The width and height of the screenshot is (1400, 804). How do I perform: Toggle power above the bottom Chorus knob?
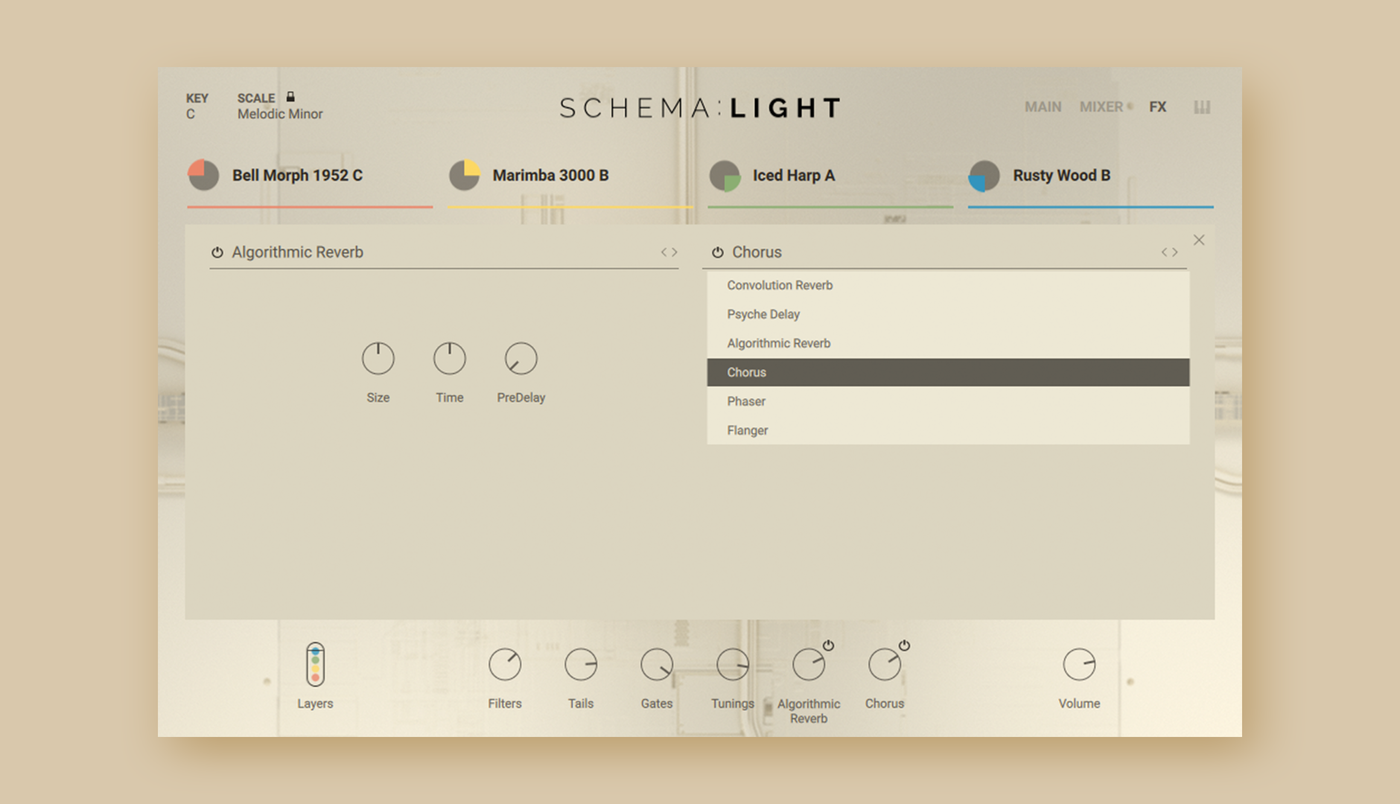click(x=904, y=645)
